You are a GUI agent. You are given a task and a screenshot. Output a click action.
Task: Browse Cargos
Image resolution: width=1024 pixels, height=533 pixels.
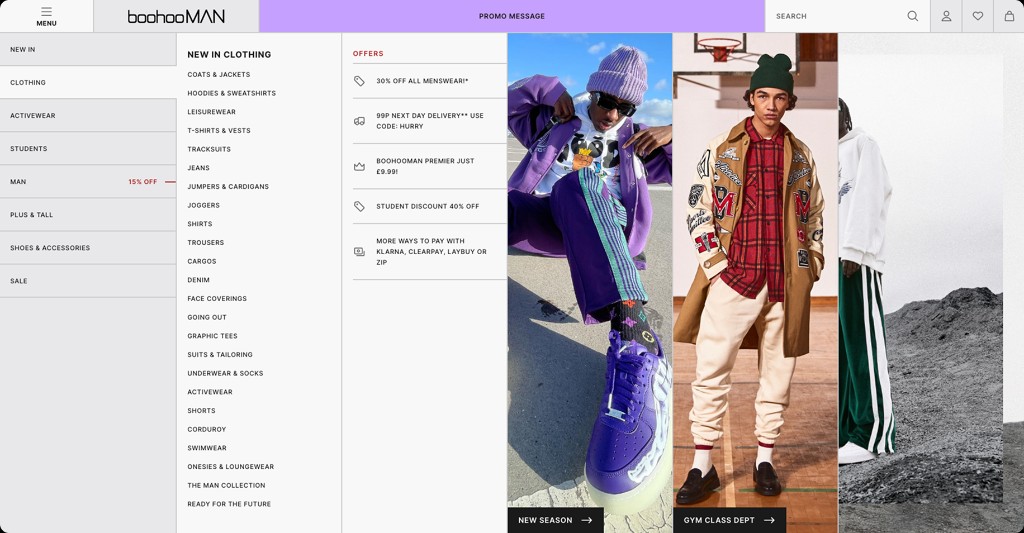[x=202, y=261]
